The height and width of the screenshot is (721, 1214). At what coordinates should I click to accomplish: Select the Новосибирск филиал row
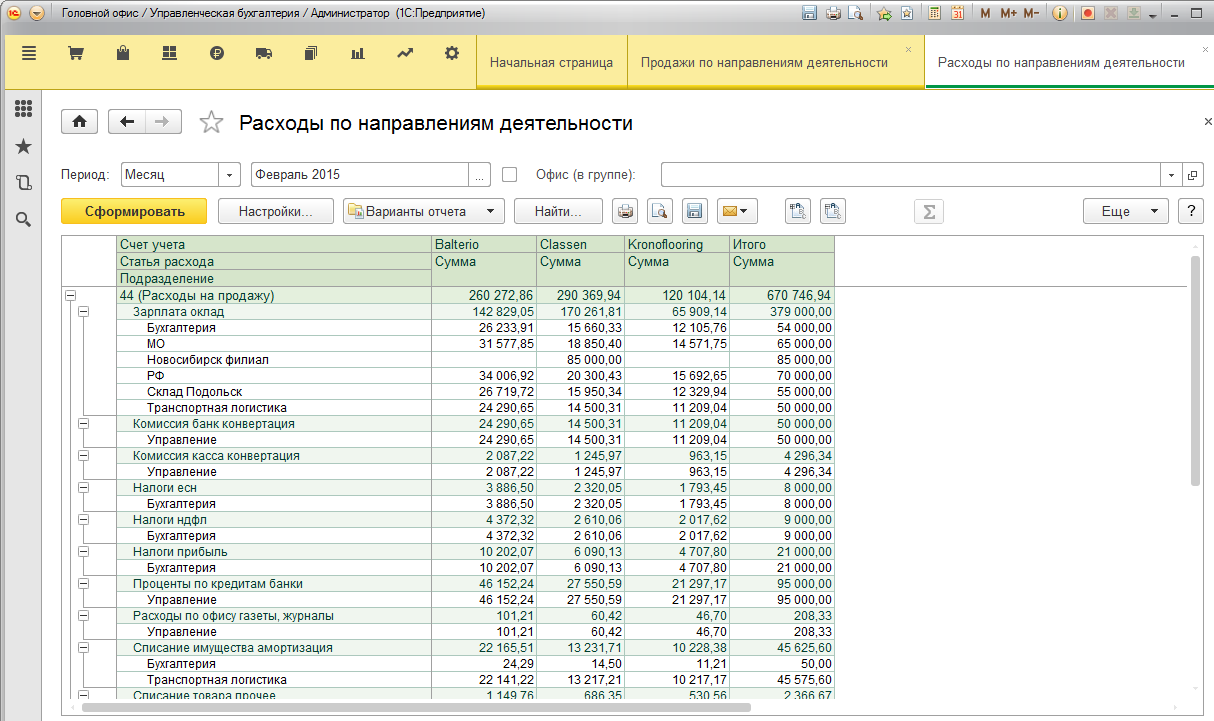tap(475, 360)
